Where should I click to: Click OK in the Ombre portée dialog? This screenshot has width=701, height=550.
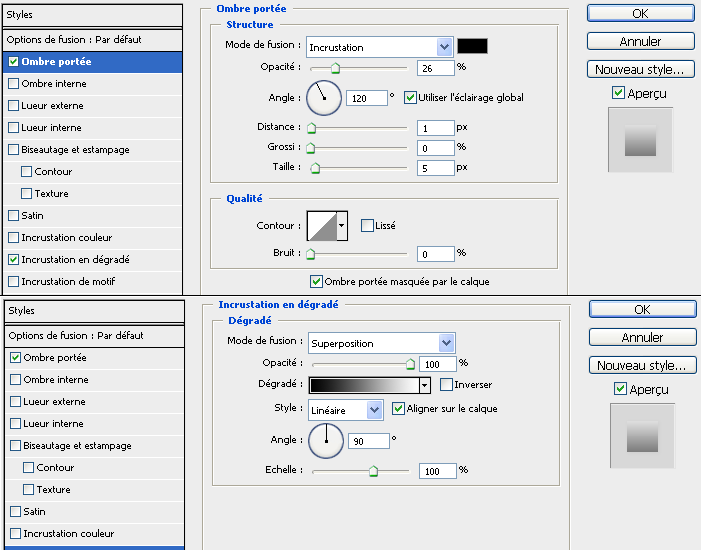pos(640,13)
